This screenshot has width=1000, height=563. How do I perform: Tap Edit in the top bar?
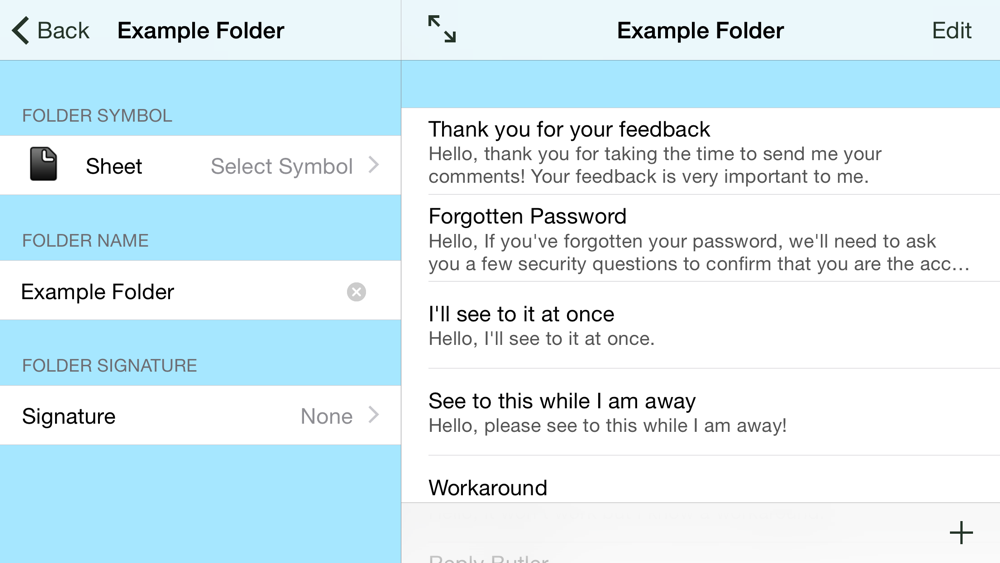952,30
